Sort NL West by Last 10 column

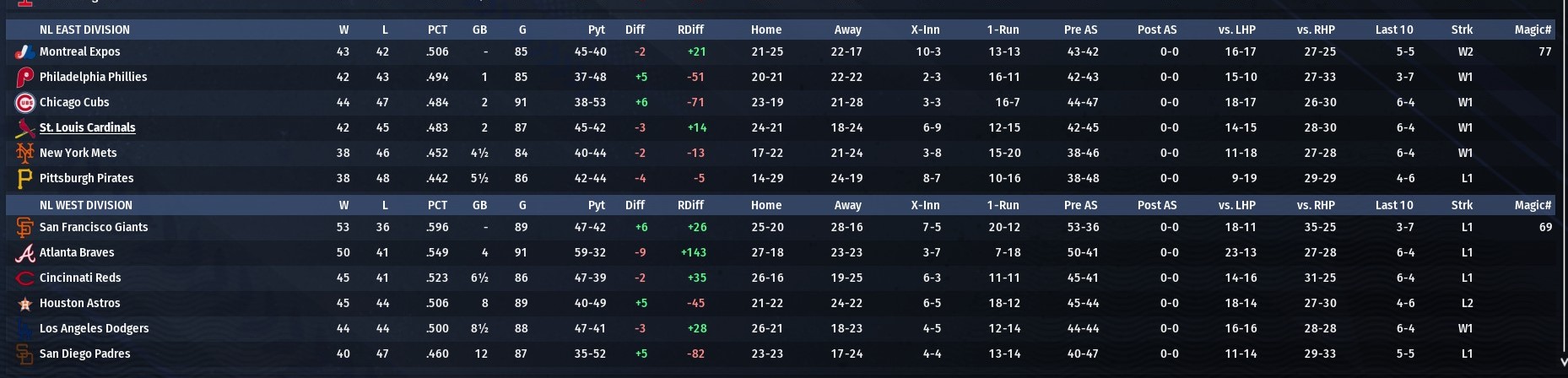[x=1393, y=205]
